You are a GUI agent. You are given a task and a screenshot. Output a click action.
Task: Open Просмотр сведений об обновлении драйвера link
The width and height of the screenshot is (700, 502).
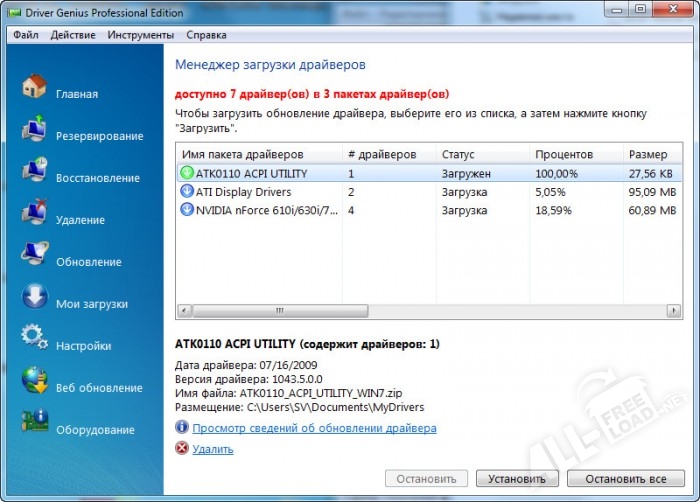[314, 428]
